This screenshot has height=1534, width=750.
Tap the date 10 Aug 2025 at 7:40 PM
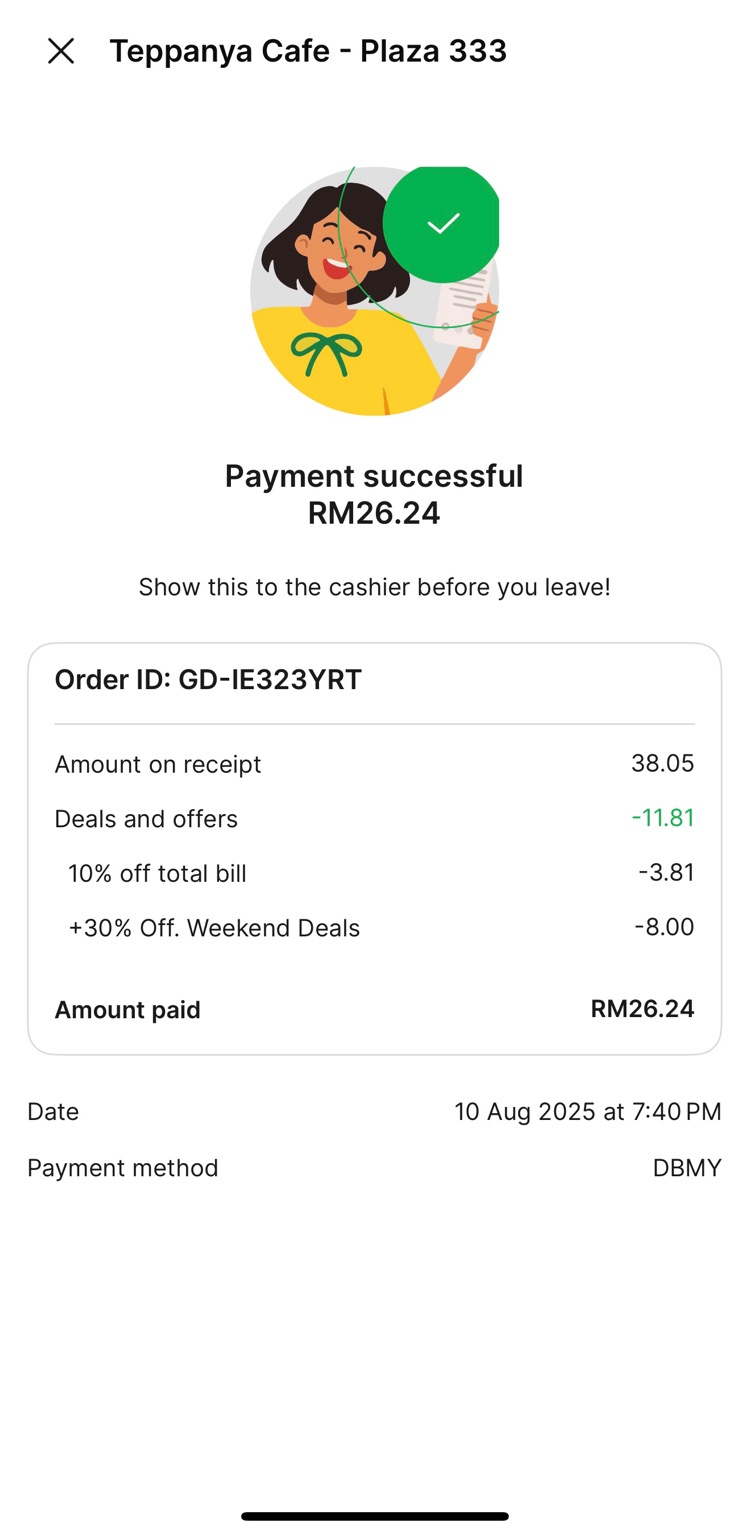(x=587, y=1112)
